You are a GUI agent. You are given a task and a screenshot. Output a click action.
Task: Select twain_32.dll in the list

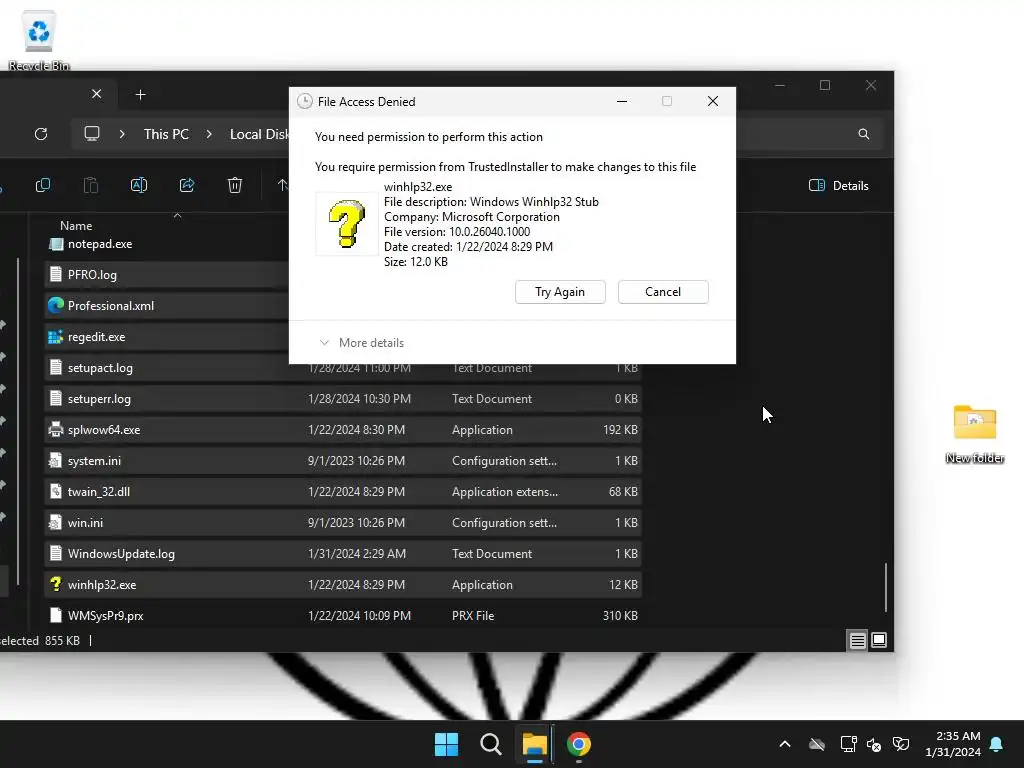[343, 492]
